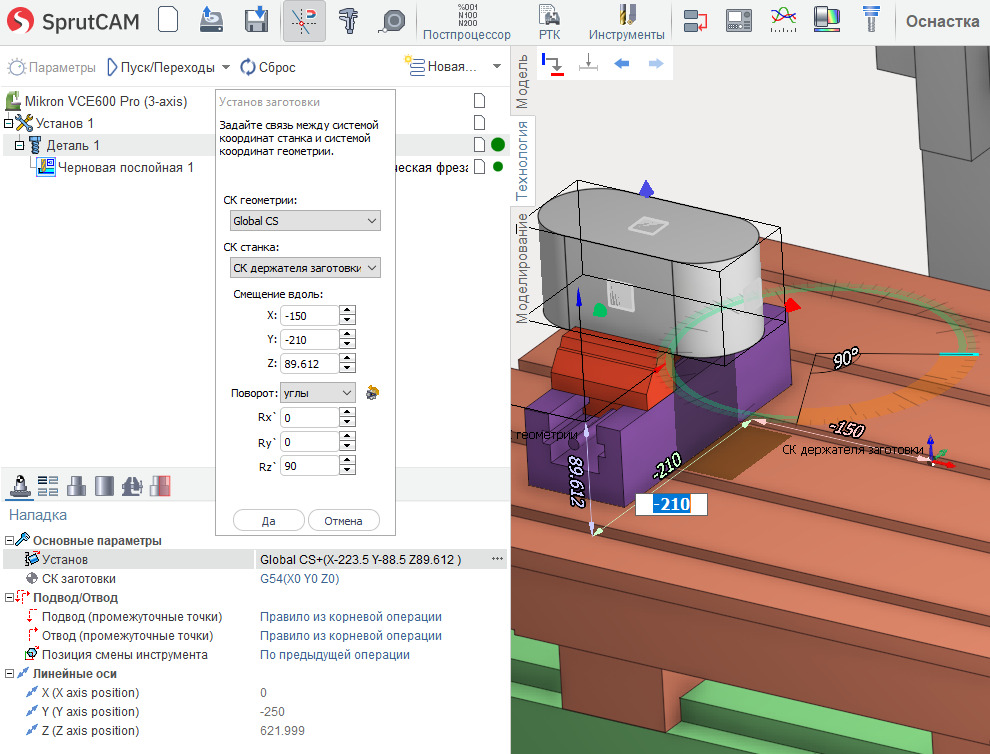Increase the Z offset with up stepper
Screen dimensions: 990x754
click(x=347, y=358)
